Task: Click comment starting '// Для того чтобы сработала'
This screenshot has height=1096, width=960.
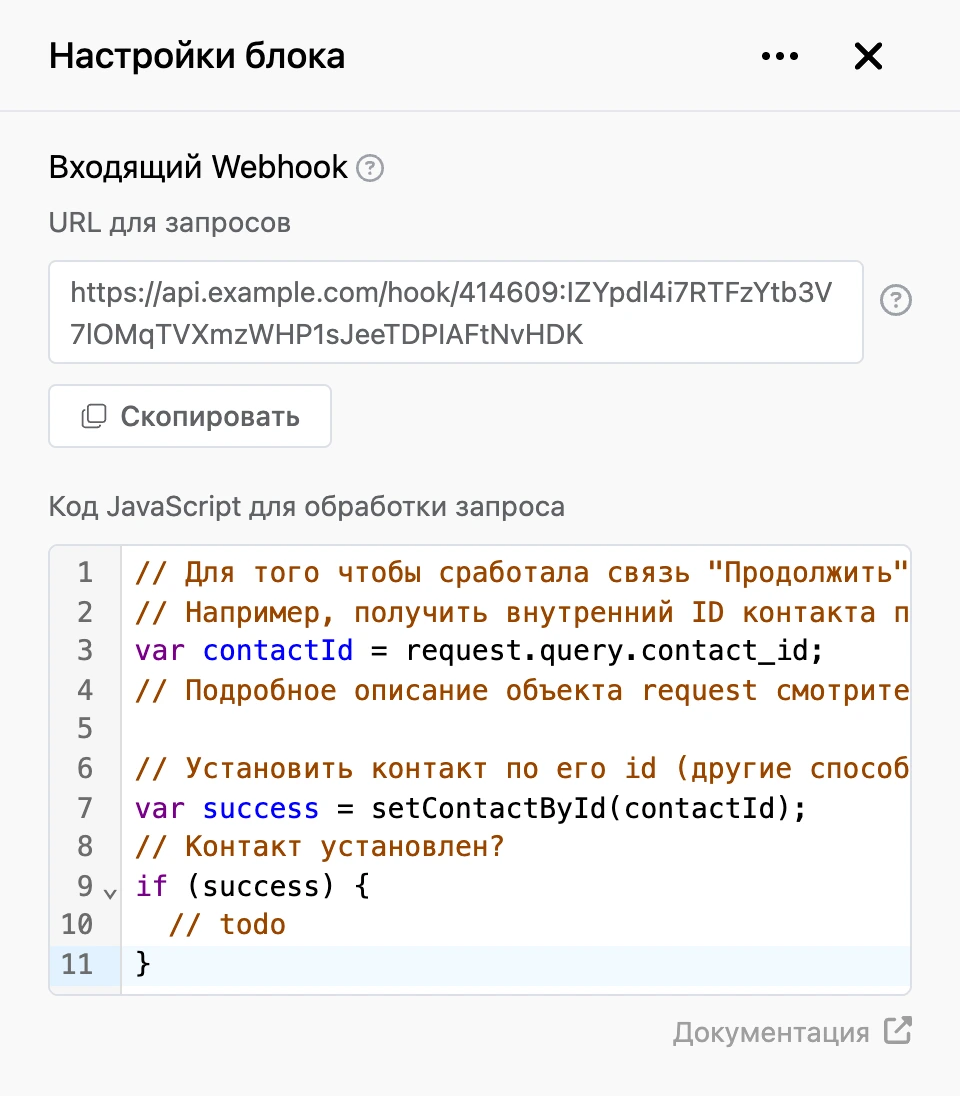Action: pos(522,572)
